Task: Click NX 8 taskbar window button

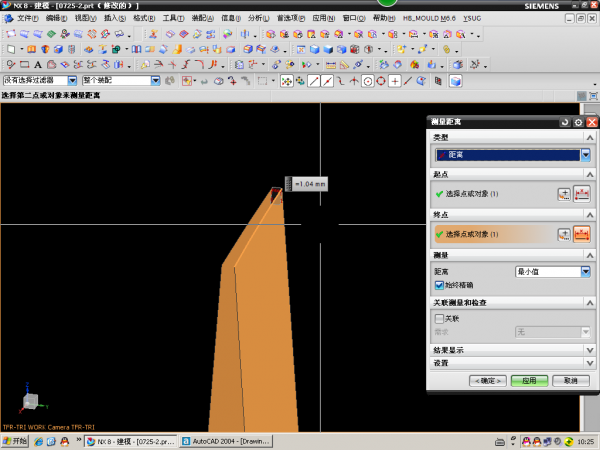Action: [x=130, y=442]
